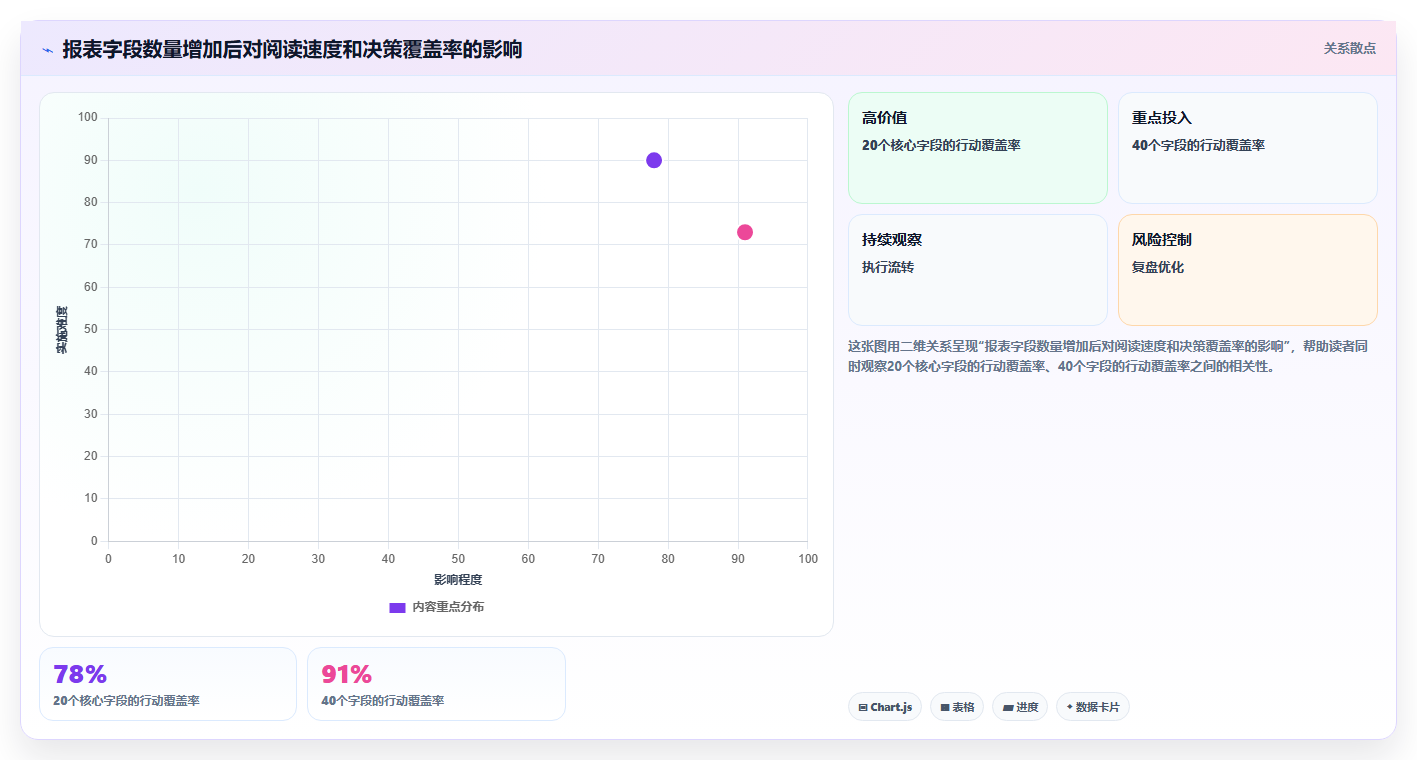The width and height of the screenshot is (1417, 760).
Task: Click the 91% stat card
Action: [x=436, y=684]
